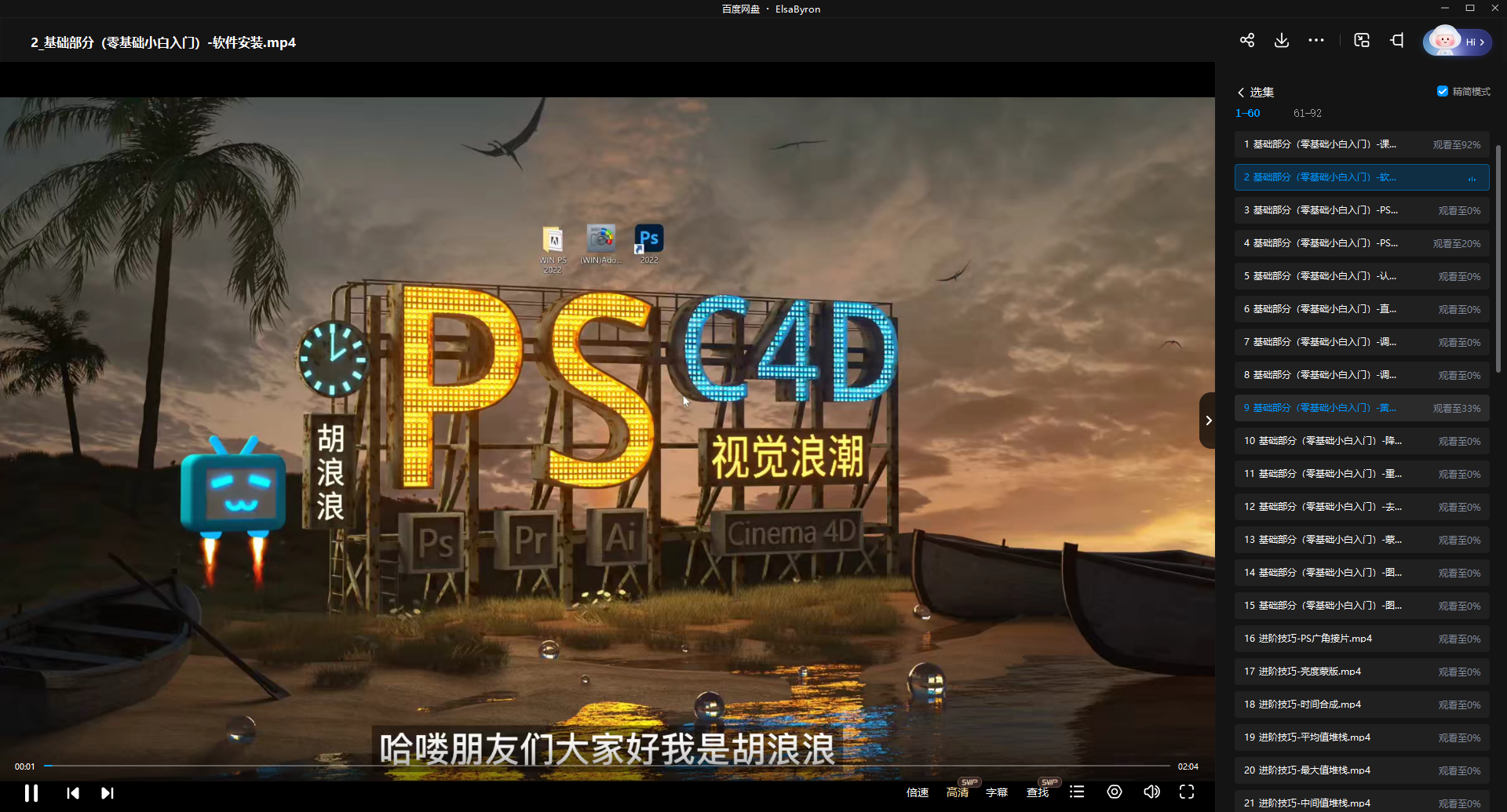Mute the volume speaker icon
The width and height of the screenshot is (1507, 812).
point(1151,792)
